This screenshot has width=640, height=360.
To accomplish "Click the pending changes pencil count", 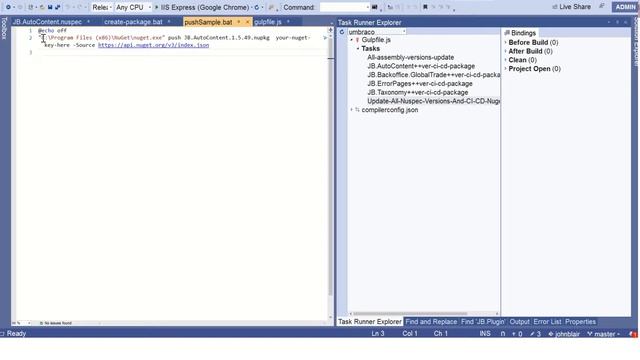I will tap(536, 334).
